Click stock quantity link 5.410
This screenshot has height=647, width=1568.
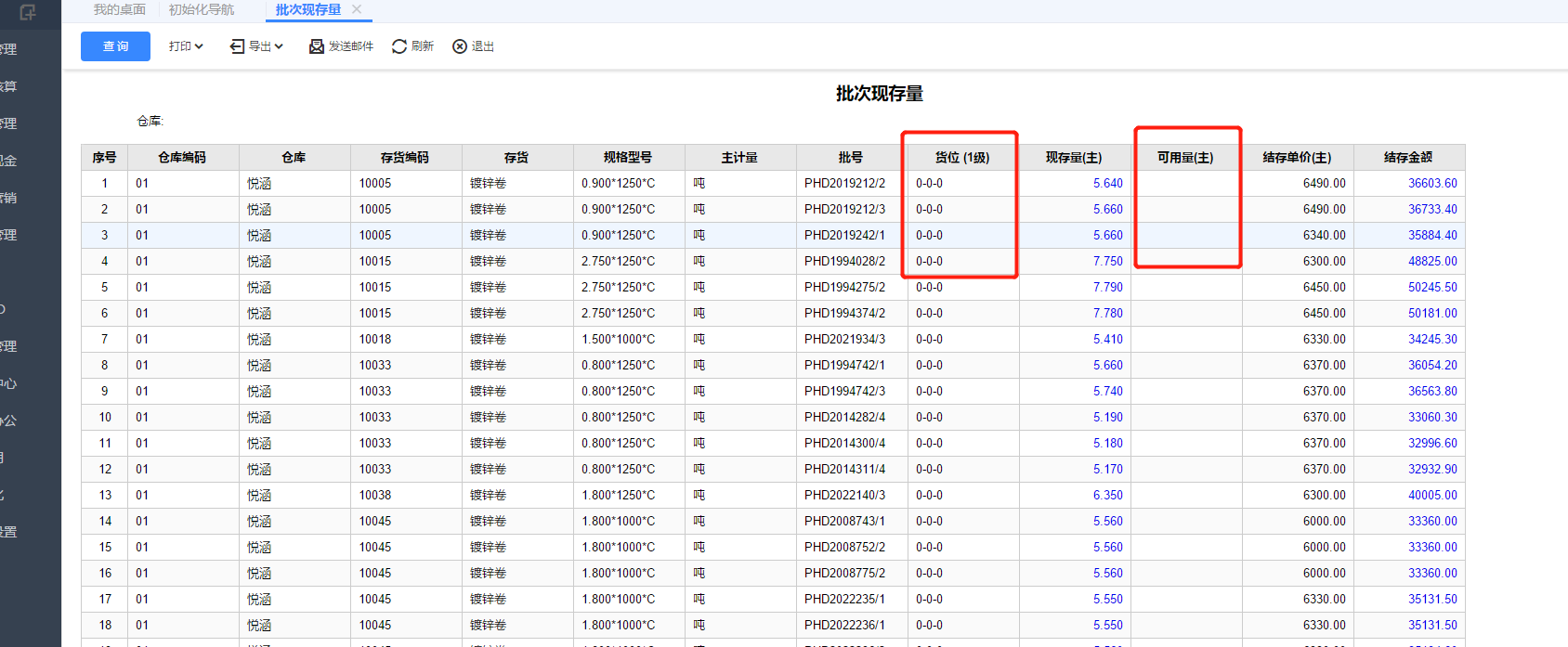click(x=1108, y=340)
